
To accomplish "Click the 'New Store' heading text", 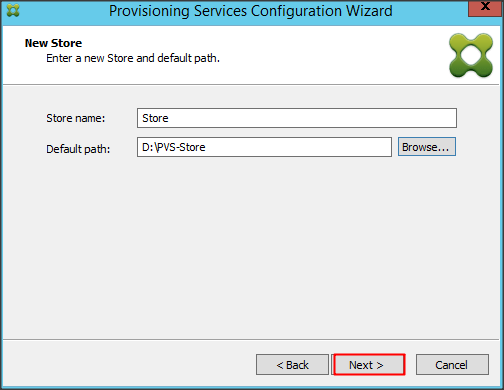I will point(53,43).
